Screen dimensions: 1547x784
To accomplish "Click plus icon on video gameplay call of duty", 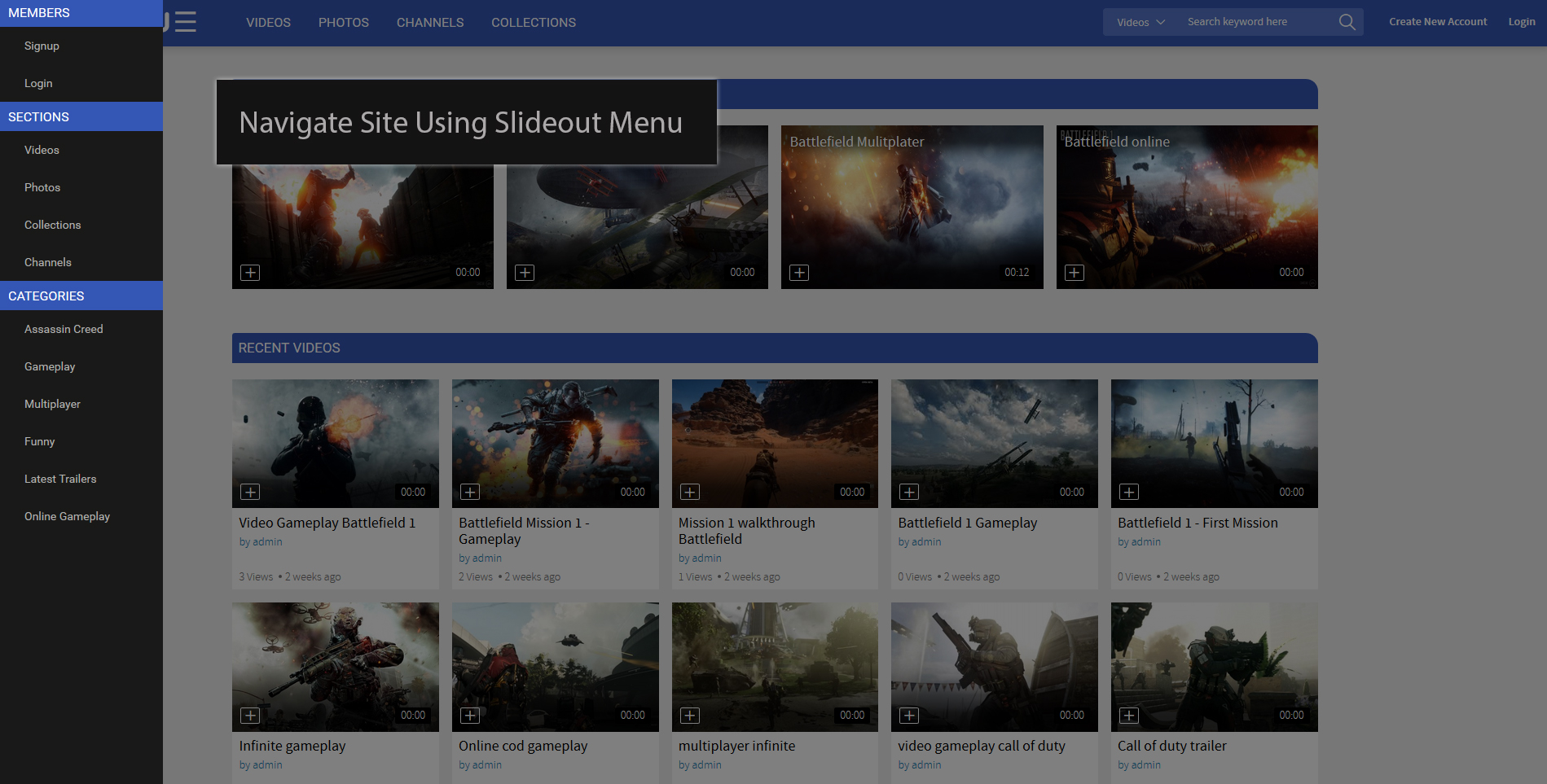I will pyautogui.click(x=909, y=715).
